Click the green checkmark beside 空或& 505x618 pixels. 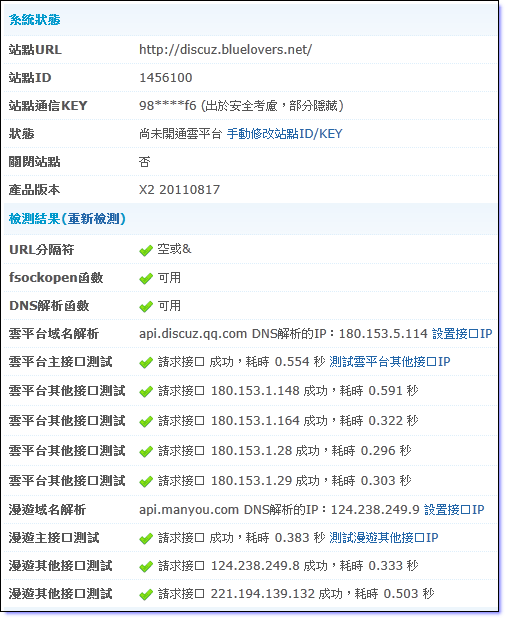(x=146, y=250)
